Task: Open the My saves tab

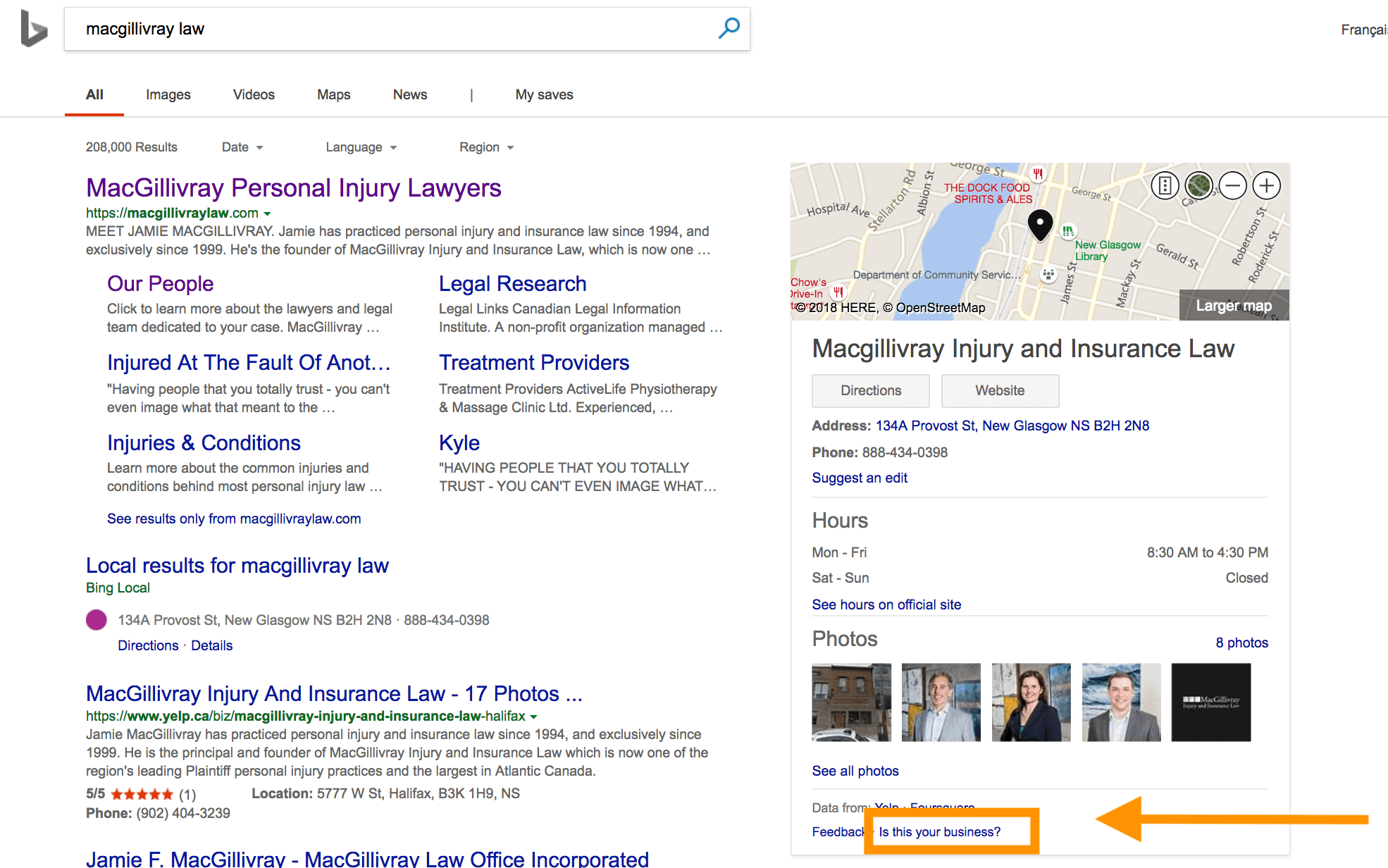Action: [544, 94]
